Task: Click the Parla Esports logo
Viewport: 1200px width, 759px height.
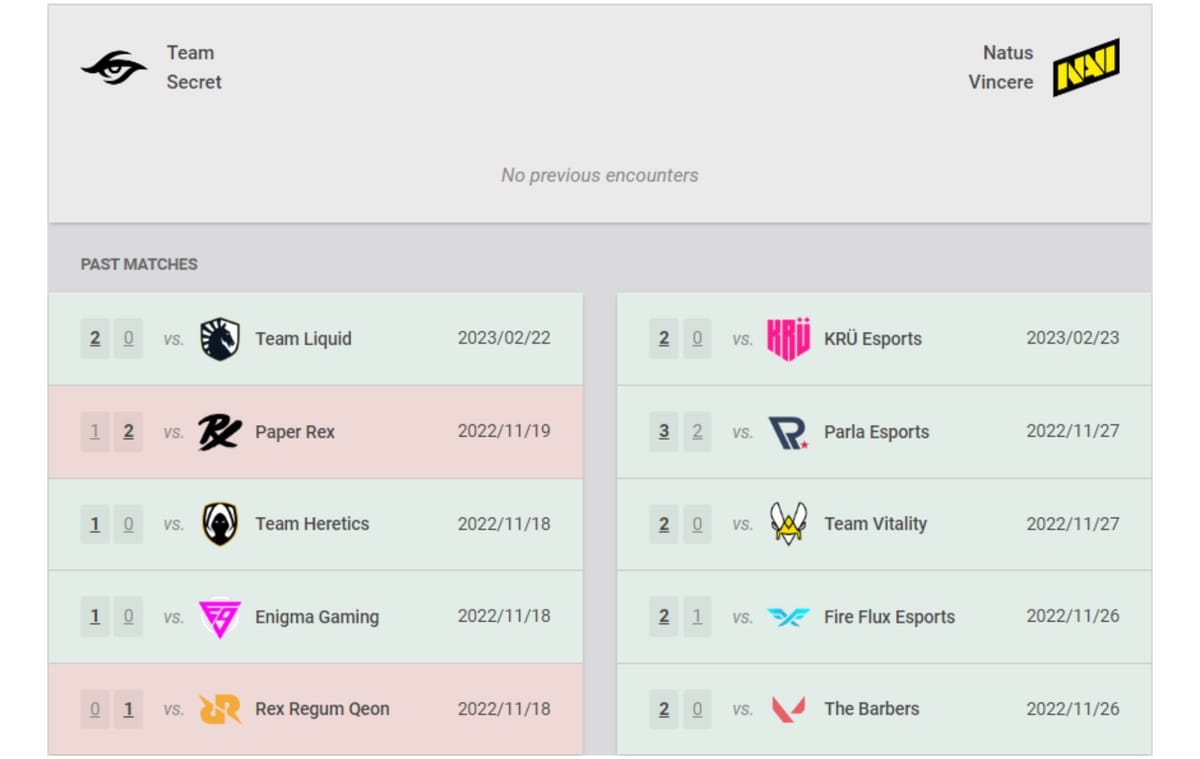Action: (789, 431)
